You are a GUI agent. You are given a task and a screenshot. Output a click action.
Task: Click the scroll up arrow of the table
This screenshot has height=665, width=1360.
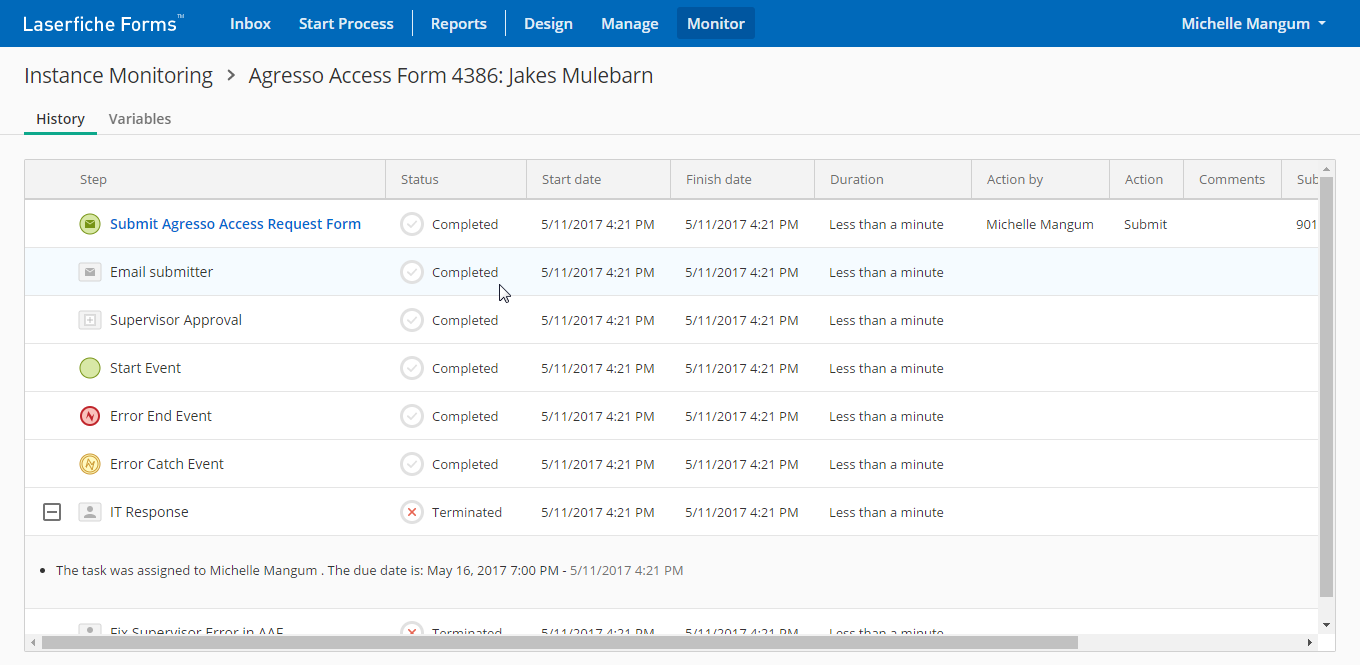1327,169
